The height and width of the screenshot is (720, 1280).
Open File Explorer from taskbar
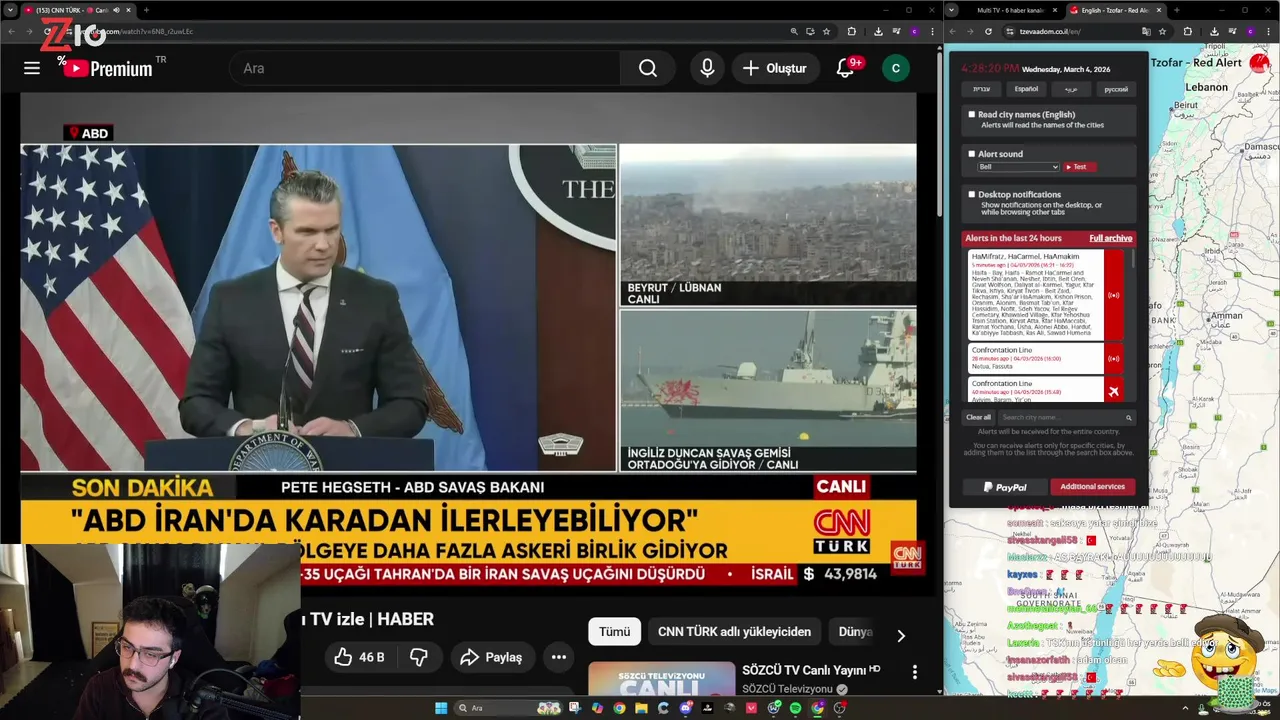click(x=641, y=708)
